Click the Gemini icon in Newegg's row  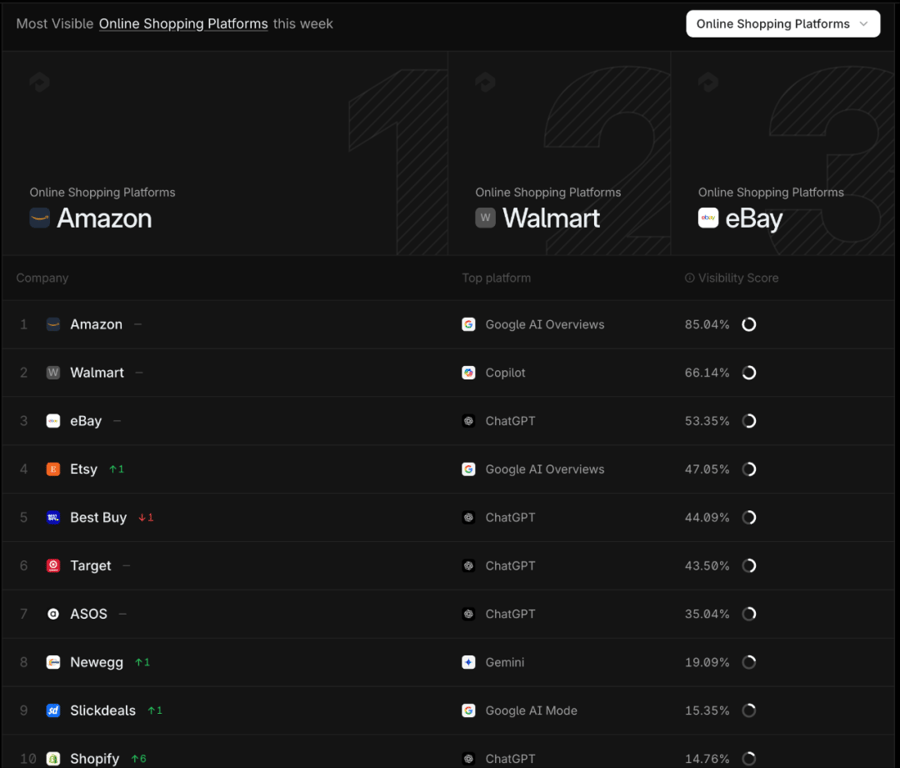(468, 662)
